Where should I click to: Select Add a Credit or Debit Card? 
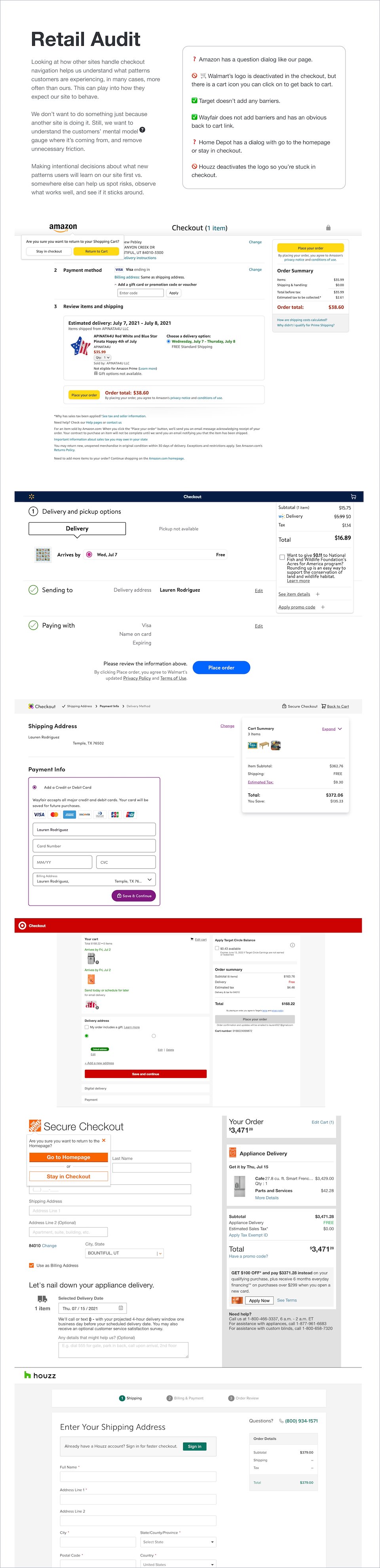(35, 787)
